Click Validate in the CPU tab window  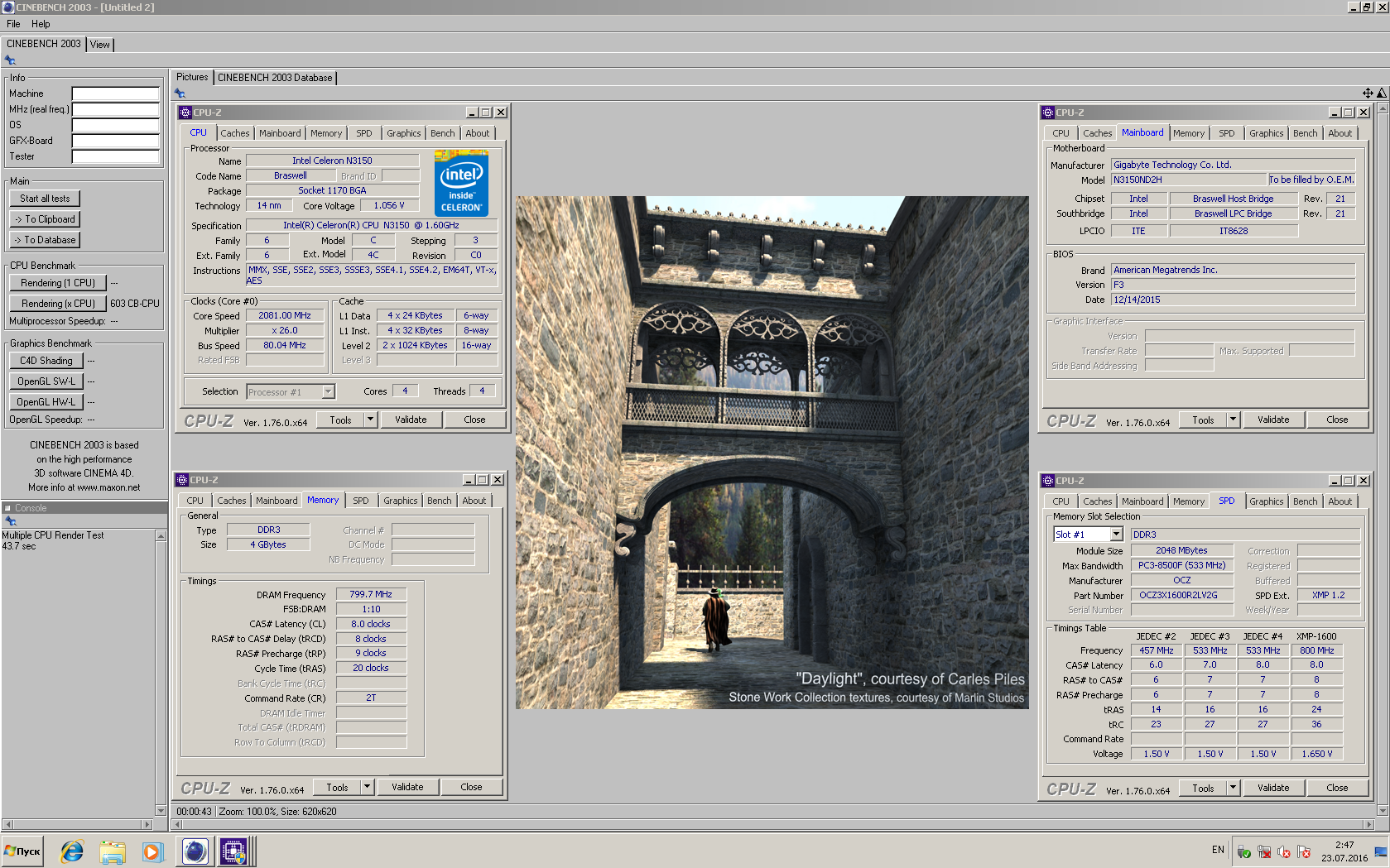click(x=411, y=420)
